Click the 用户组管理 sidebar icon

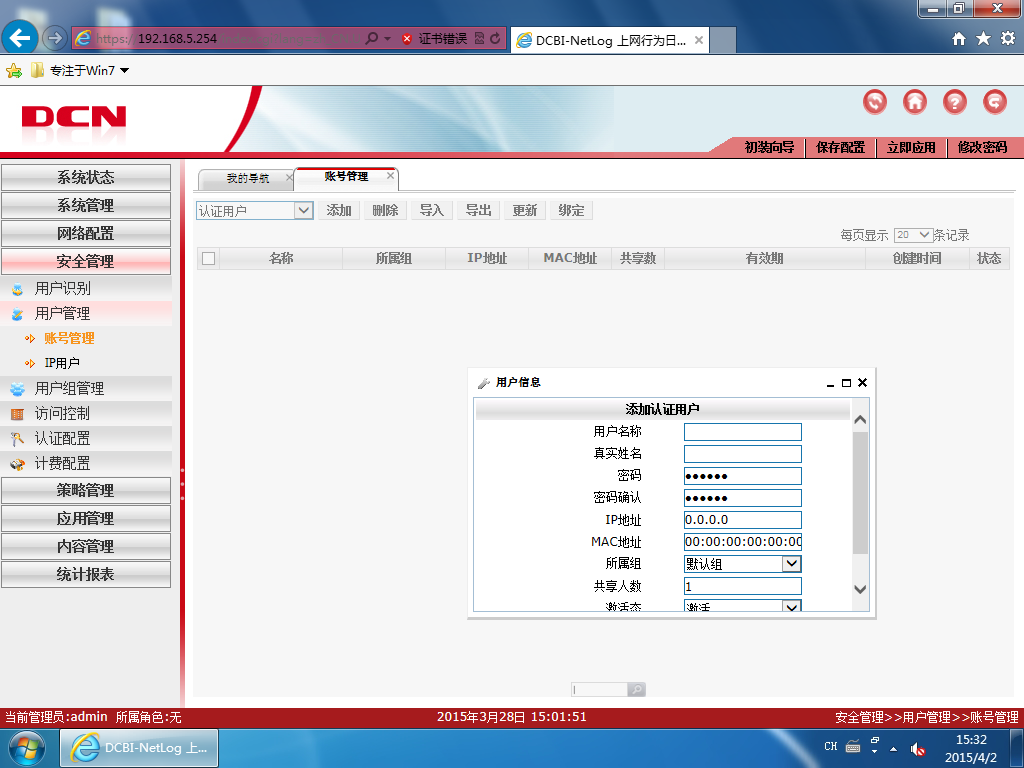tap(18, 389)
